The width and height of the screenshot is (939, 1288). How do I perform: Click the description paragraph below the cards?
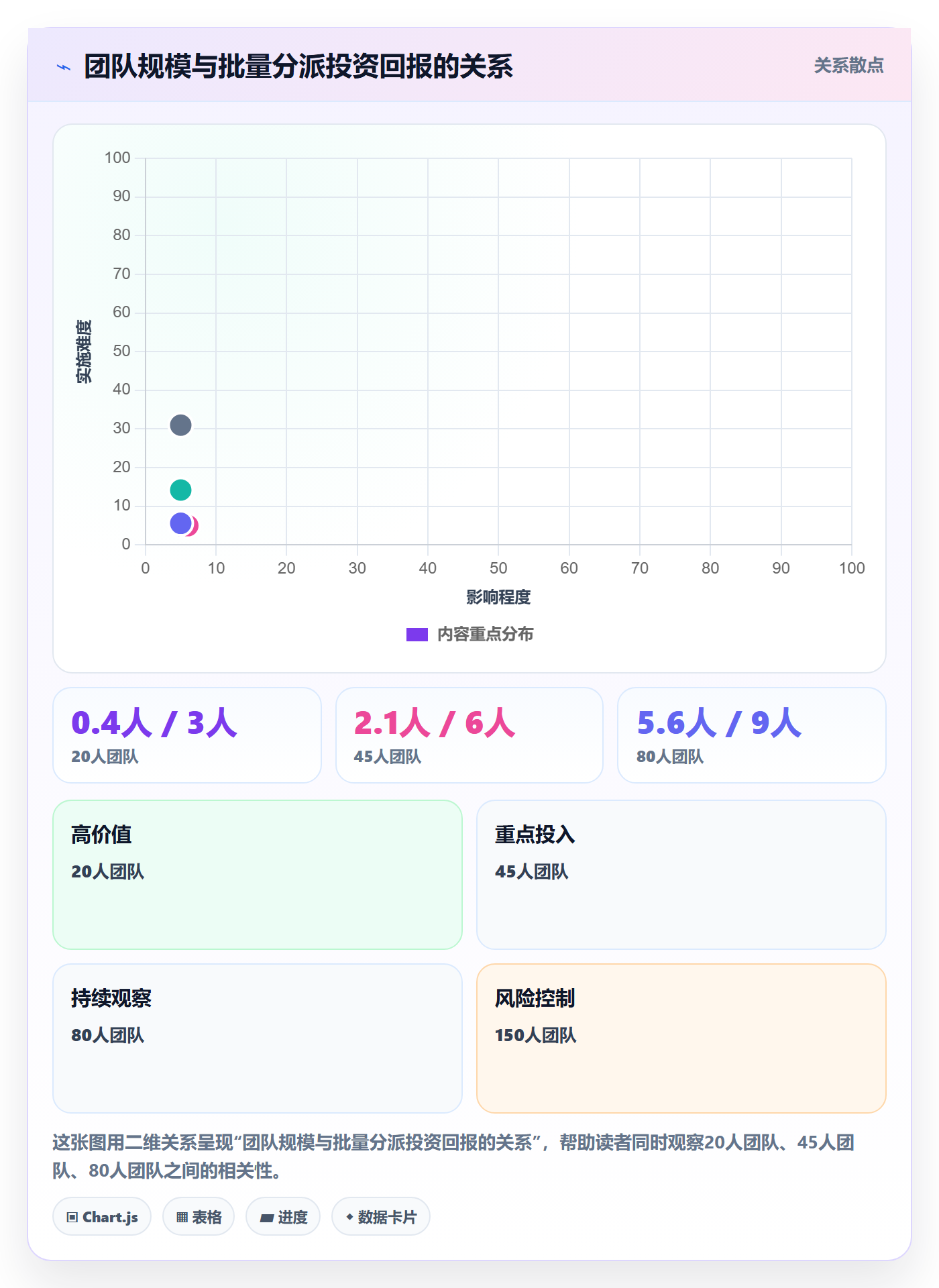click(454, 1157)
